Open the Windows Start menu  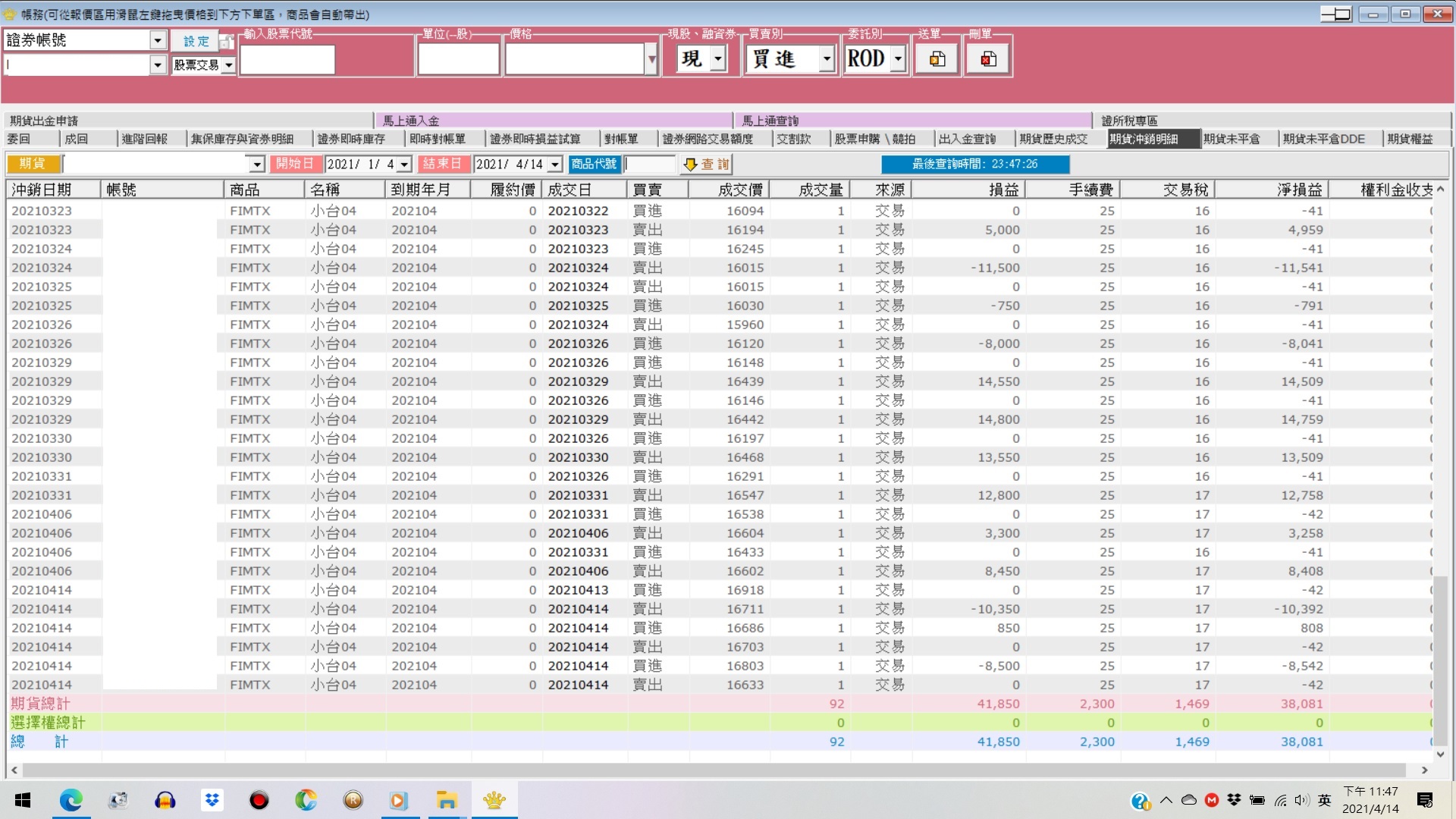pos(23,800)
